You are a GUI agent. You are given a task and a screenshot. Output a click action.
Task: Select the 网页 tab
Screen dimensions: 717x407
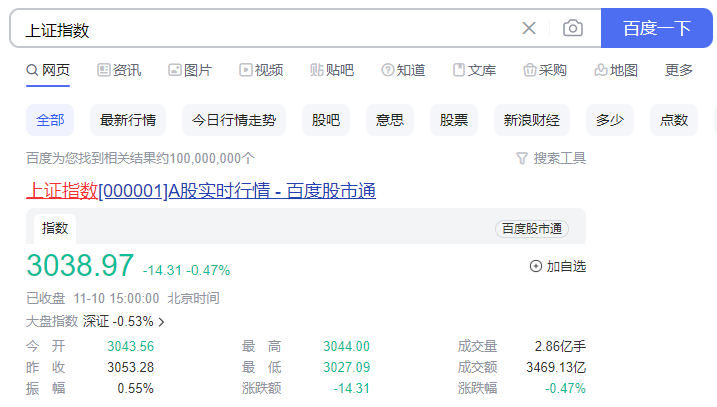(48, 70)
